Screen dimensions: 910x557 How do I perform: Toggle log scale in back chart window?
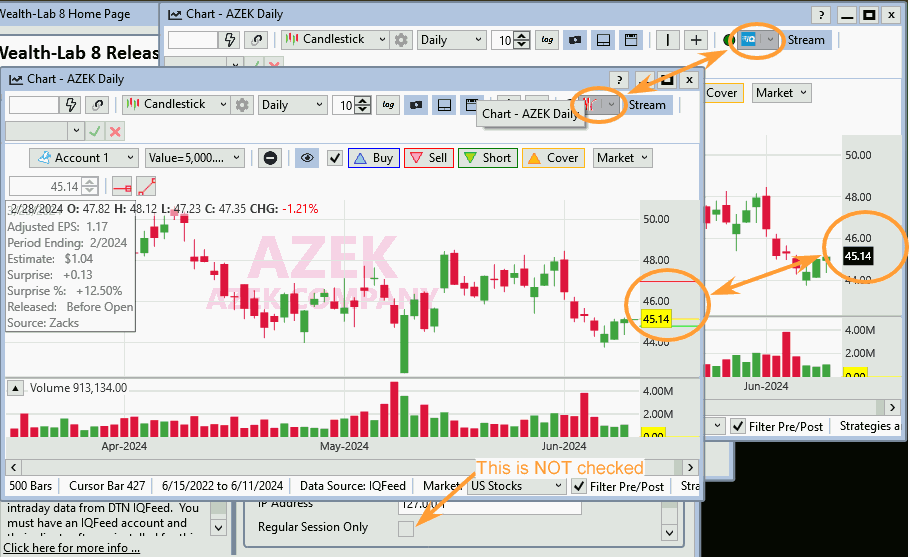[x=547, y=40]
